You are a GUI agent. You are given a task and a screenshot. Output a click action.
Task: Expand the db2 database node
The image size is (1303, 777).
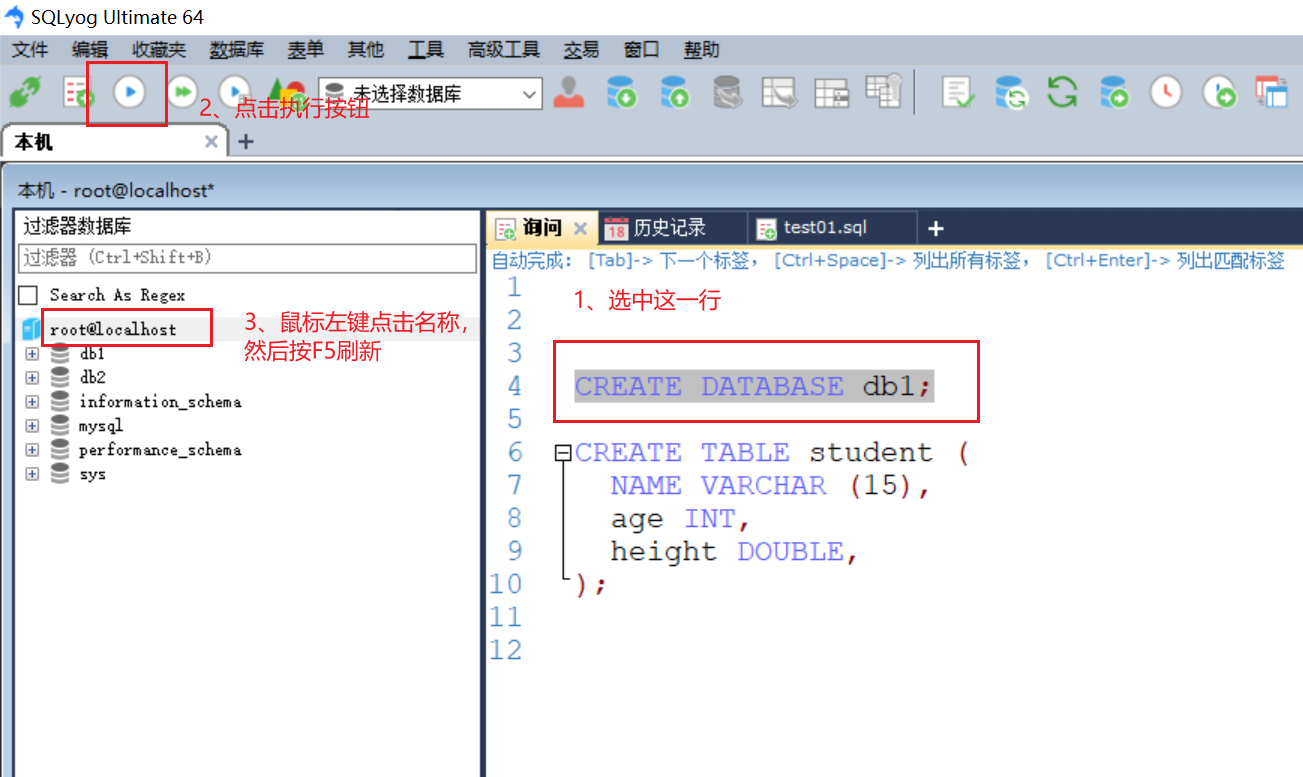[x=32, y=377]
